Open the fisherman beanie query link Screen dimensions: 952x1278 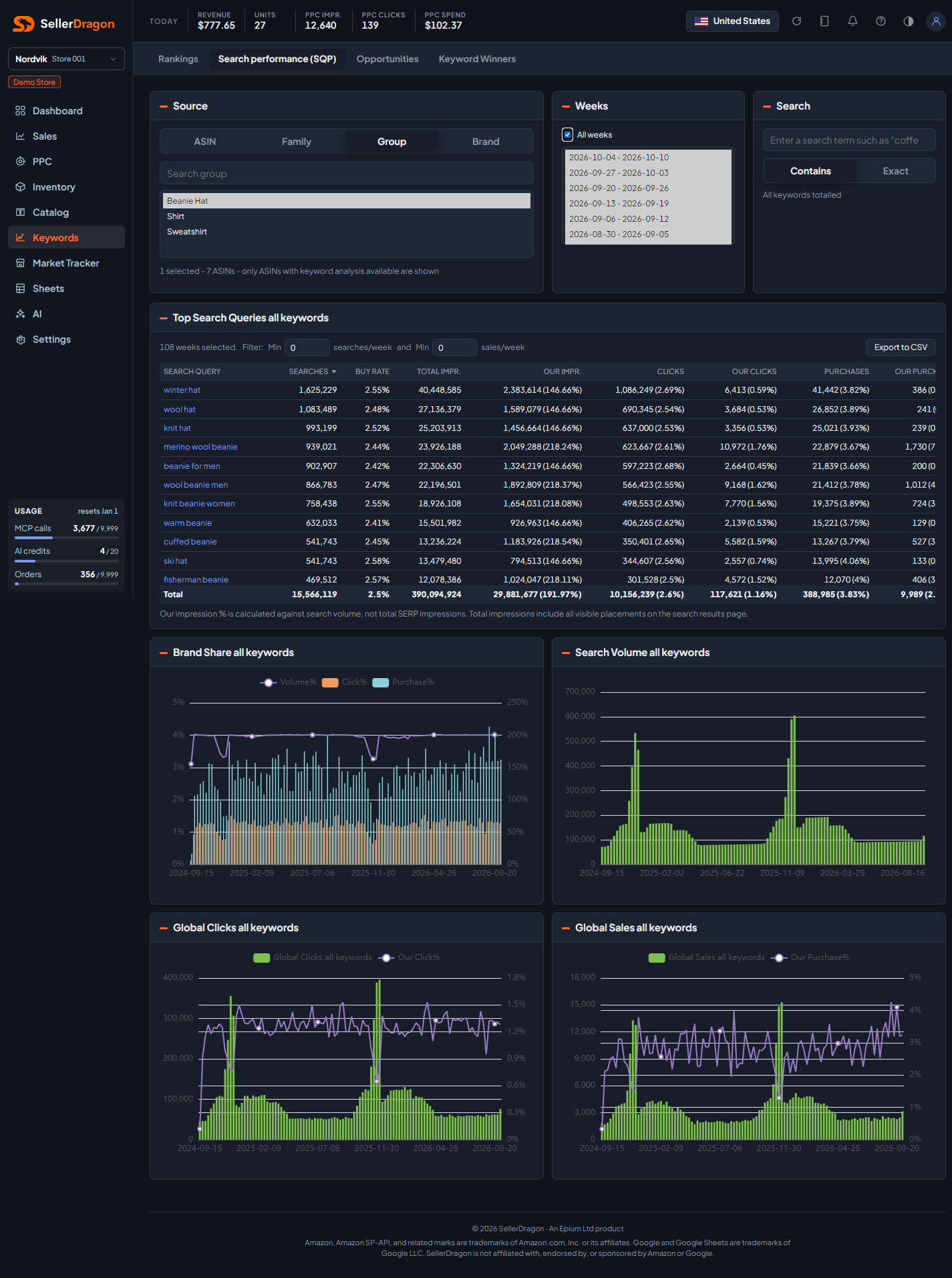coord(196,580)
